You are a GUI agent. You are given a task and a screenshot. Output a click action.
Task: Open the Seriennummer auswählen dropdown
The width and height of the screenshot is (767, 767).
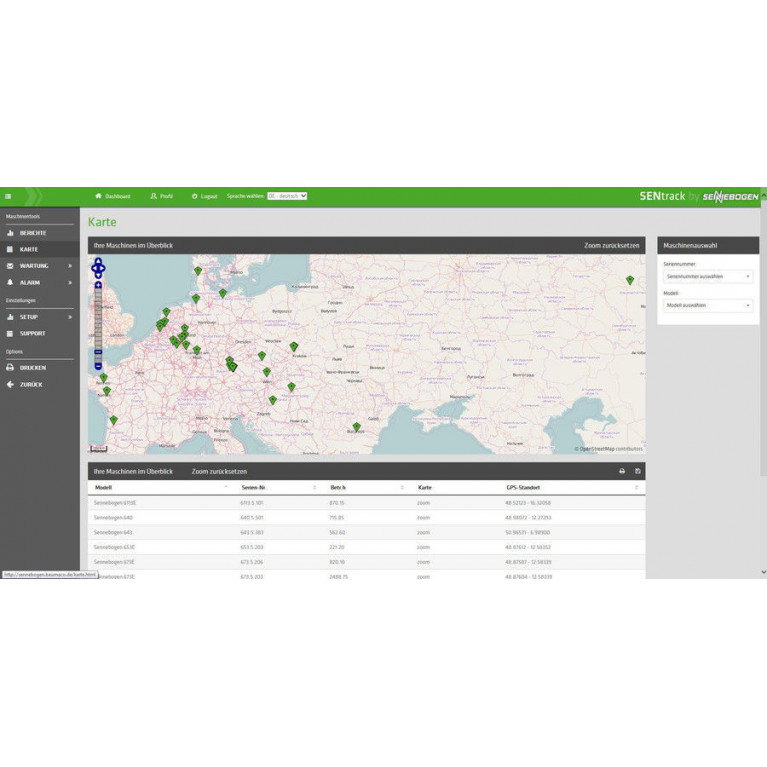(708, 276)
